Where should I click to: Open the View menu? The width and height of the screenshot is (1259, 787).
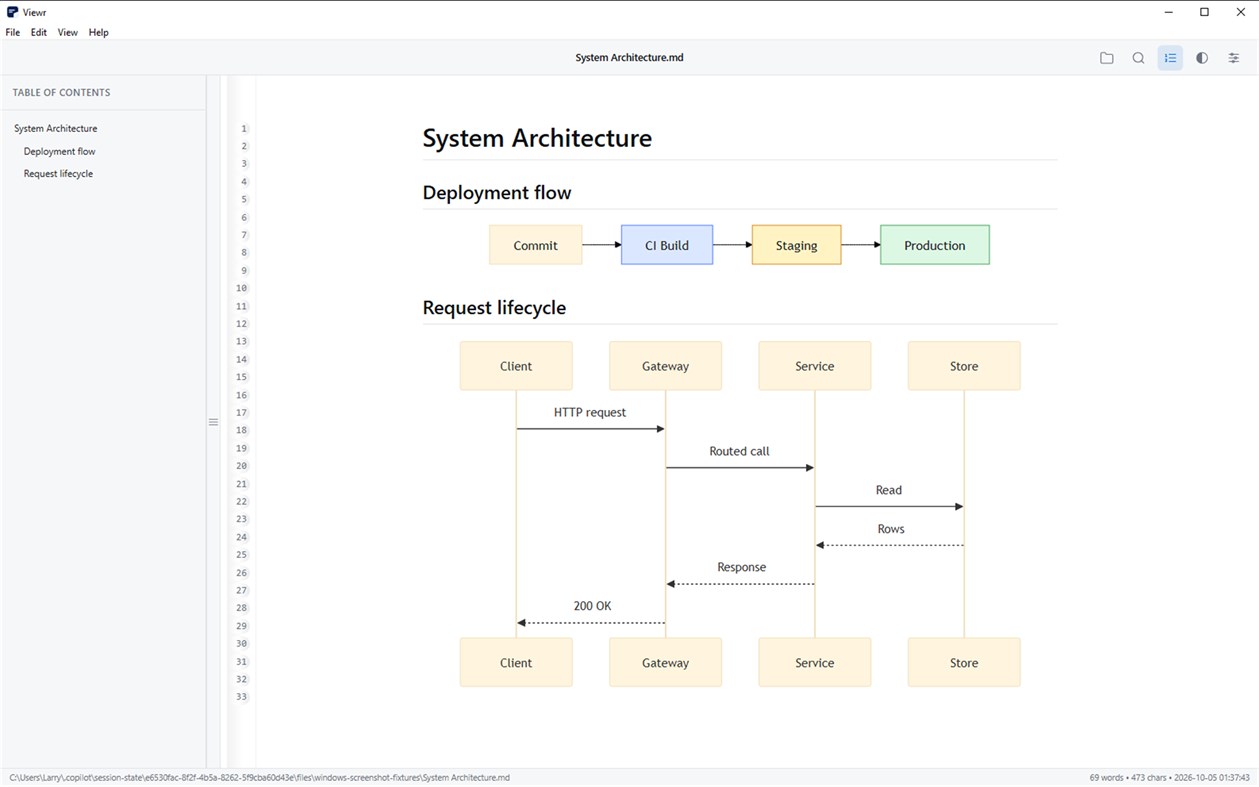click(x=67, y=32)
